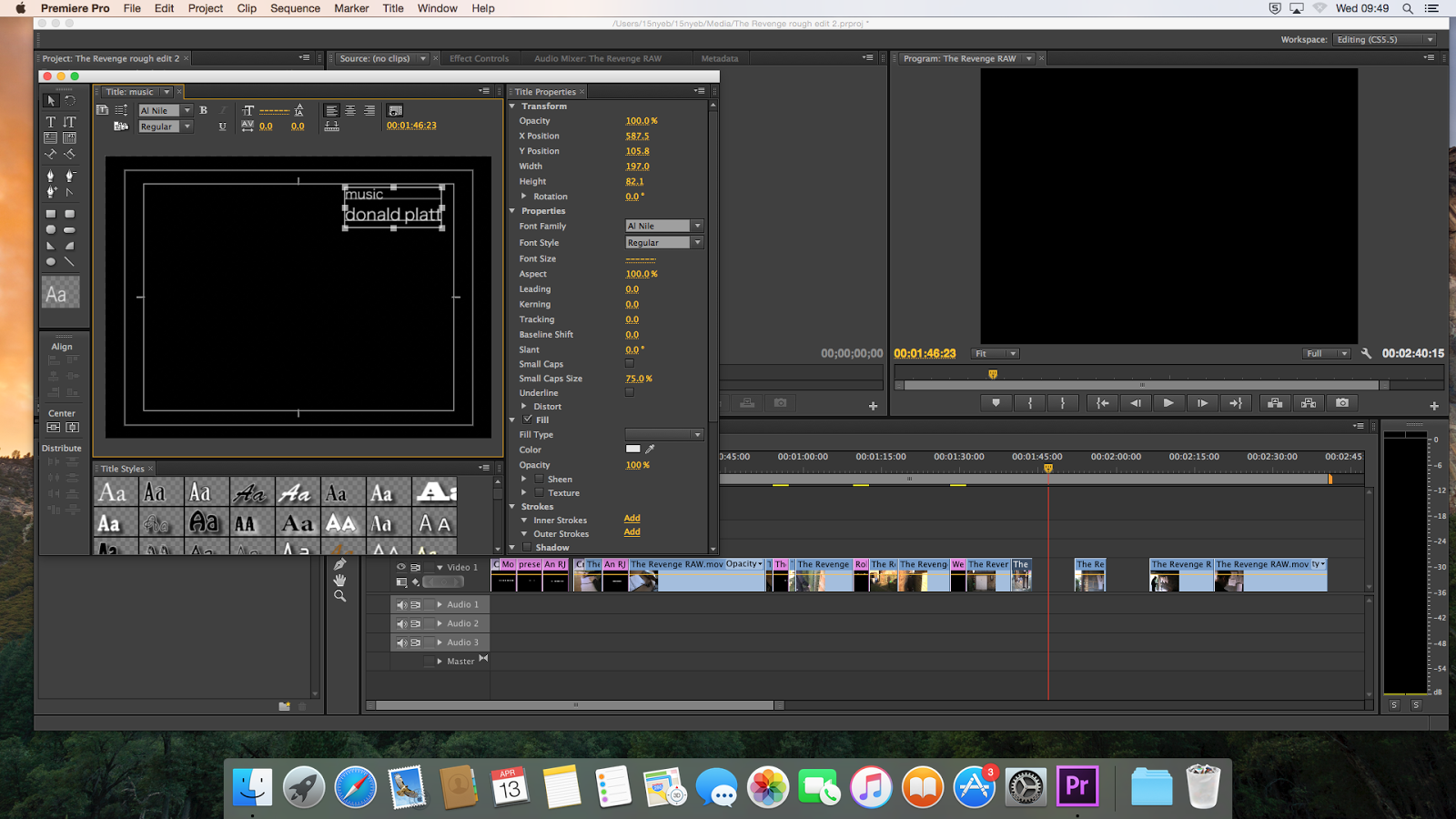Collapse the Strokes section
1456x819 pixels.
tap(512, 507)
